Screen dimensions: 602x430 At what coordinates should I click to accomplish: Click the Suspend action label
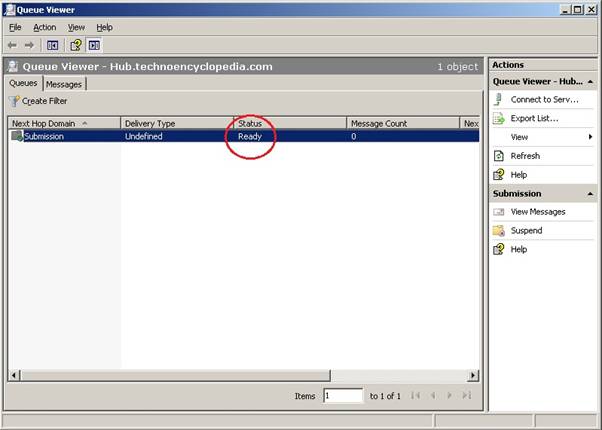[x=526, y=231]
